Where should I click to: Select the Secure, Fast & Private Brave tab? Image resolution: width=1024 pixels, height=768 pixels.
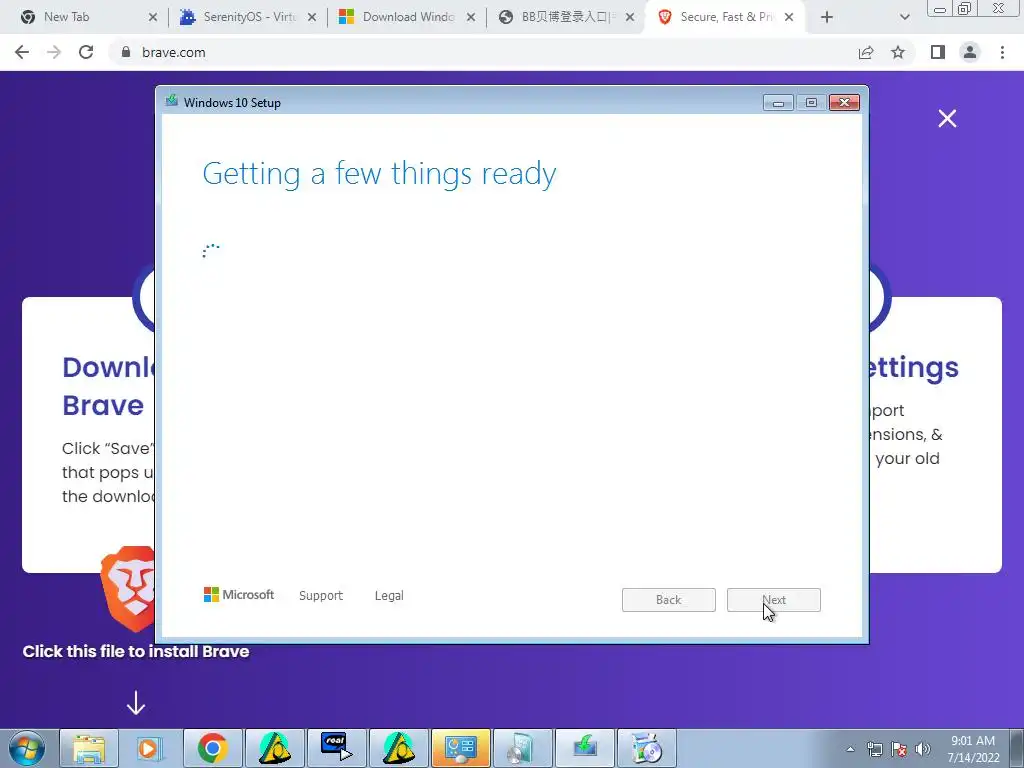tap(726, 17)
